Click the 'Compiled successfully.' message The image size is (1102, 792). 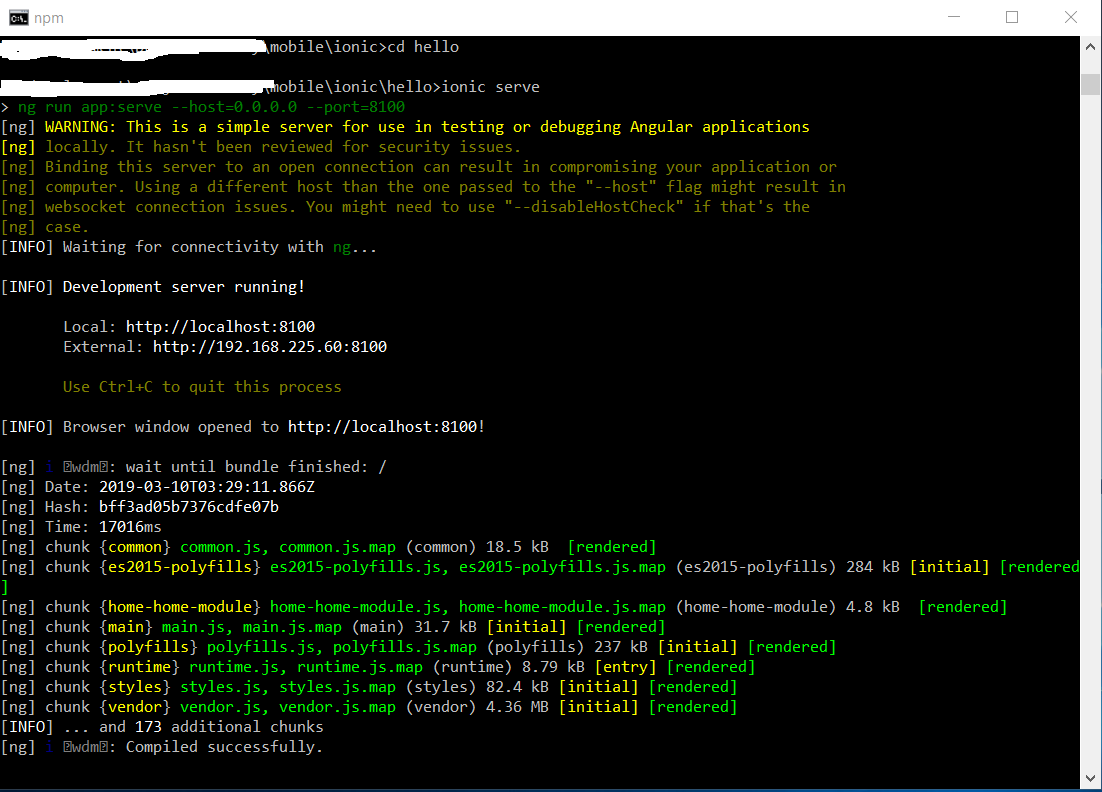tap(224, 747)
